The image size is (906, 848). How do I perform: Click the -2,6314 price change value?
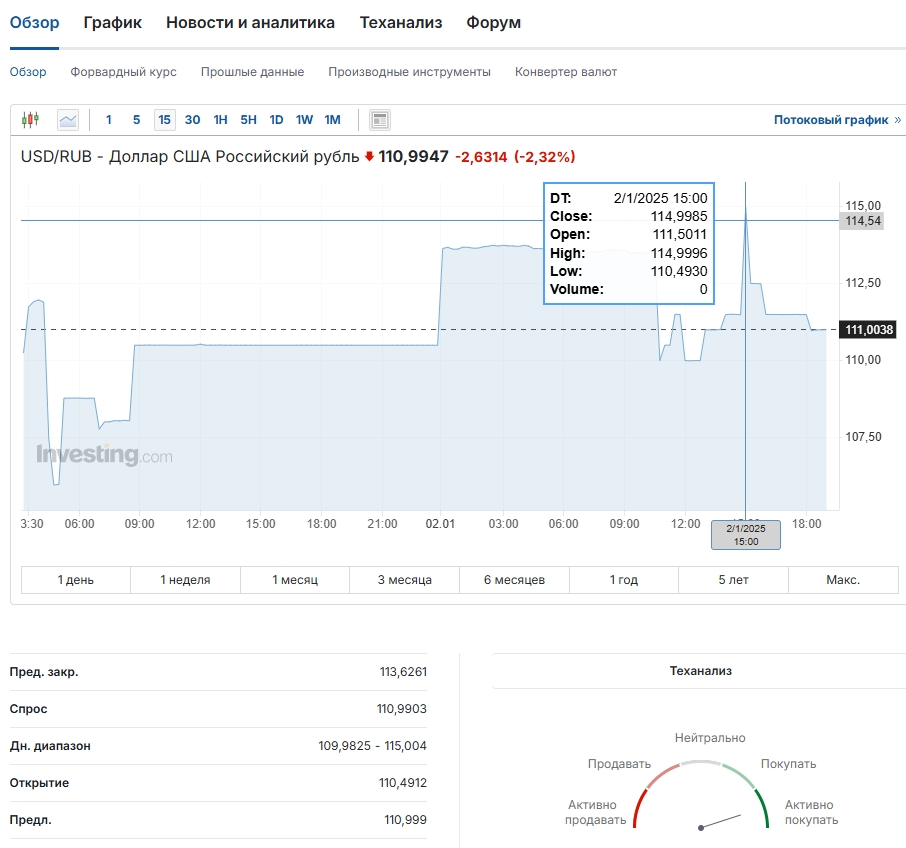pyautogui.click(x=481, y=157)
